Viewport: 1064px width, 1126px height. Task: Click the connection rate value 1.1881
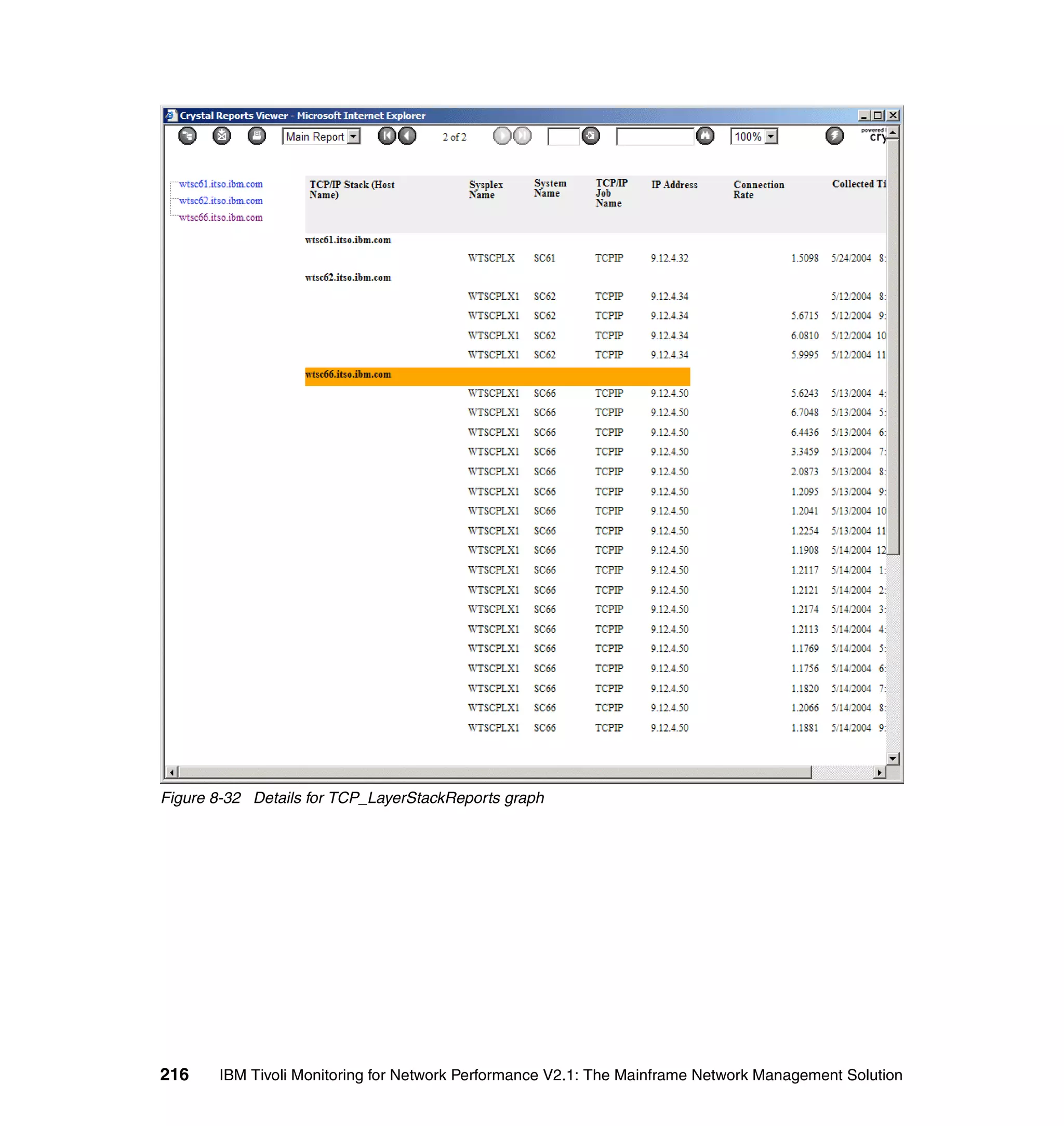(x=805, y=728)
